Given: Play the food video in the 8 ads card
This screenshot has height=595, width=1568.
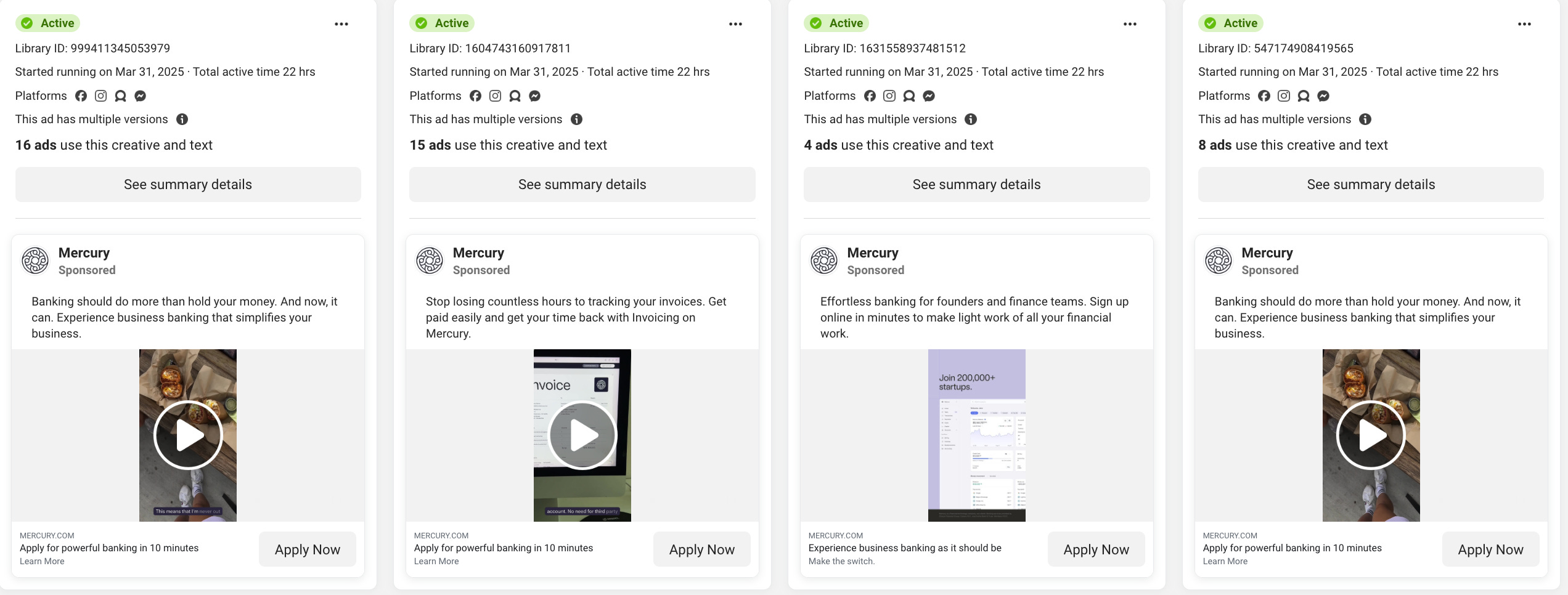Looking at the screenshot, I should pos(1371,435).
